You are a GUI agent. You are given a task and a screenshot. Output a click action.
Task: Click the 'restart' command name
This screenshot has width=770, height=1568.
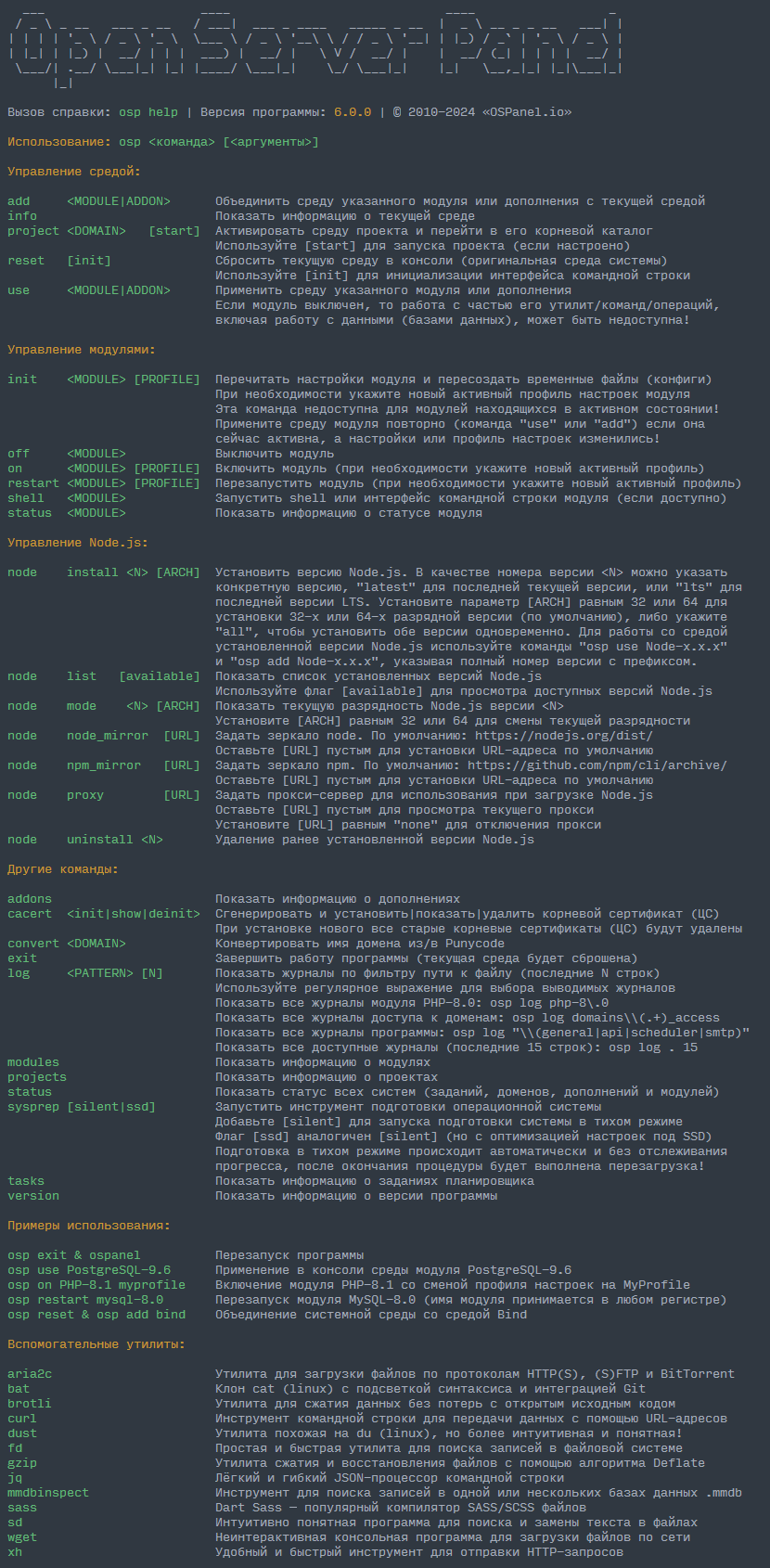point(33,483)
